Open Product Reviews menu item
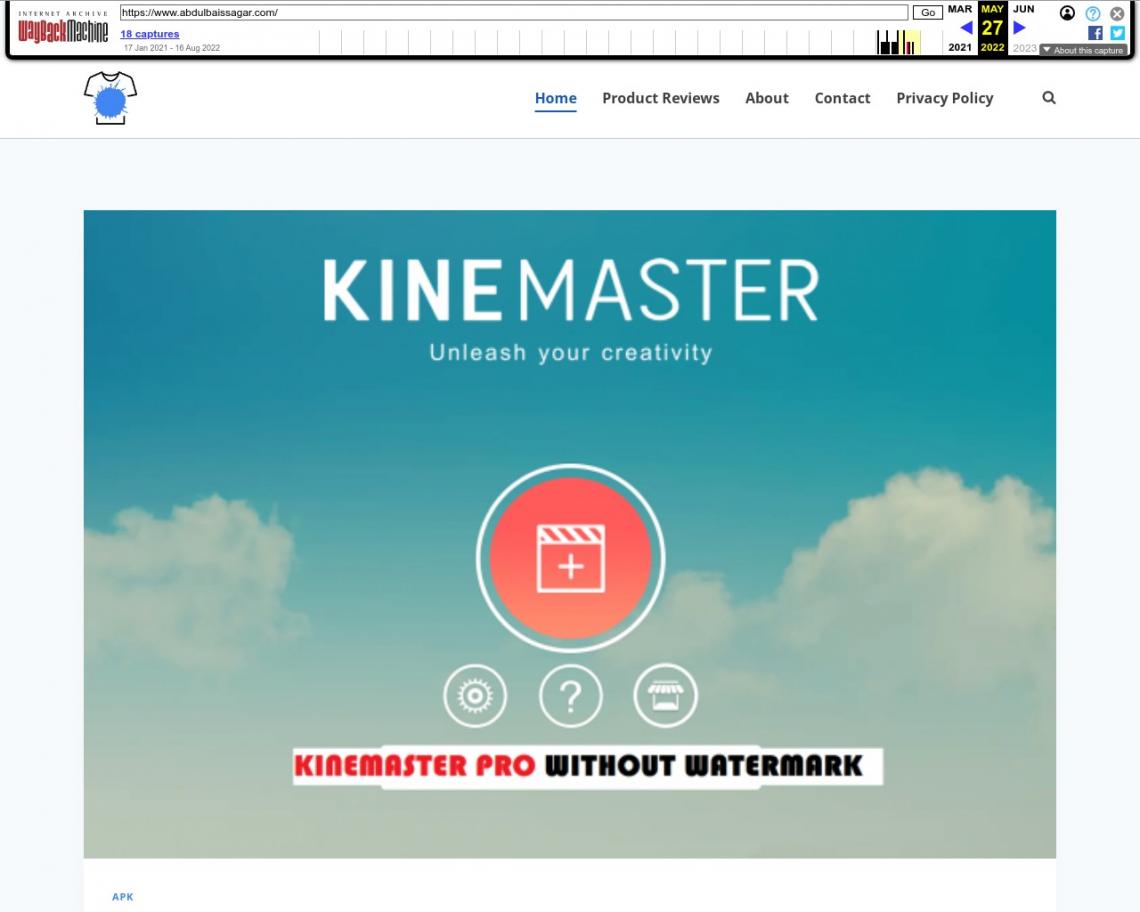 point(660,98)
